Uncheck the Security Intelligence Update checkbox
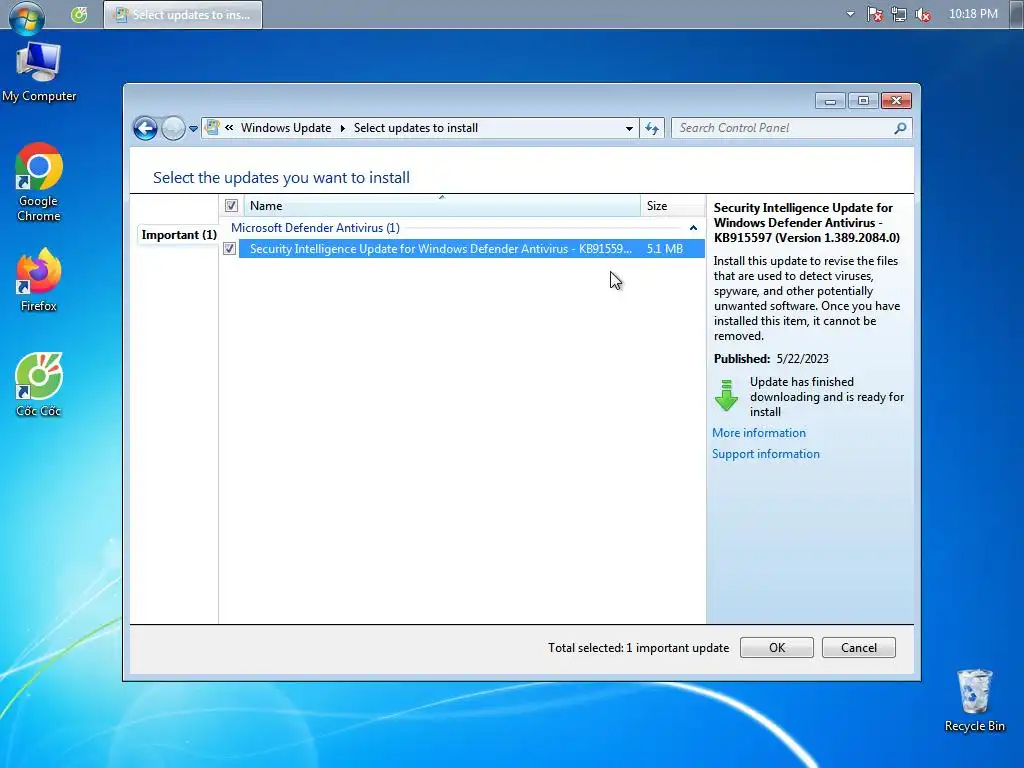This screenshot has height=768, width=1024. 229,249
